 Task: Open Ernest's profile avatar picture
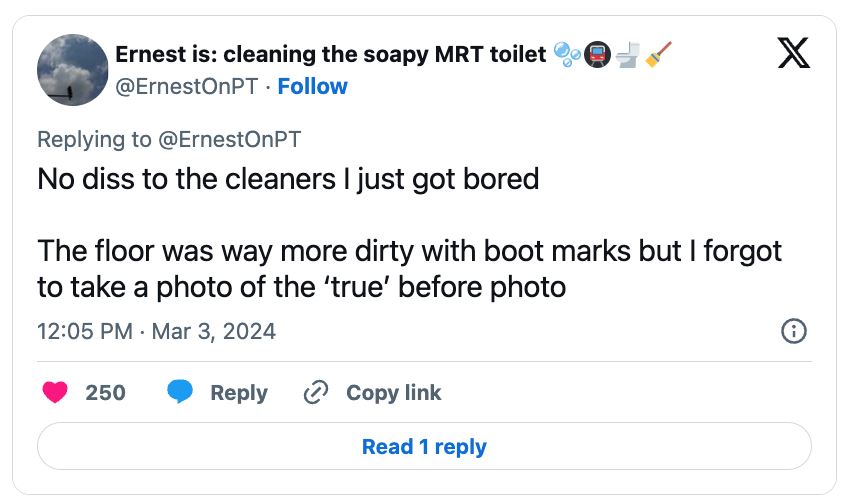(71, 70)
